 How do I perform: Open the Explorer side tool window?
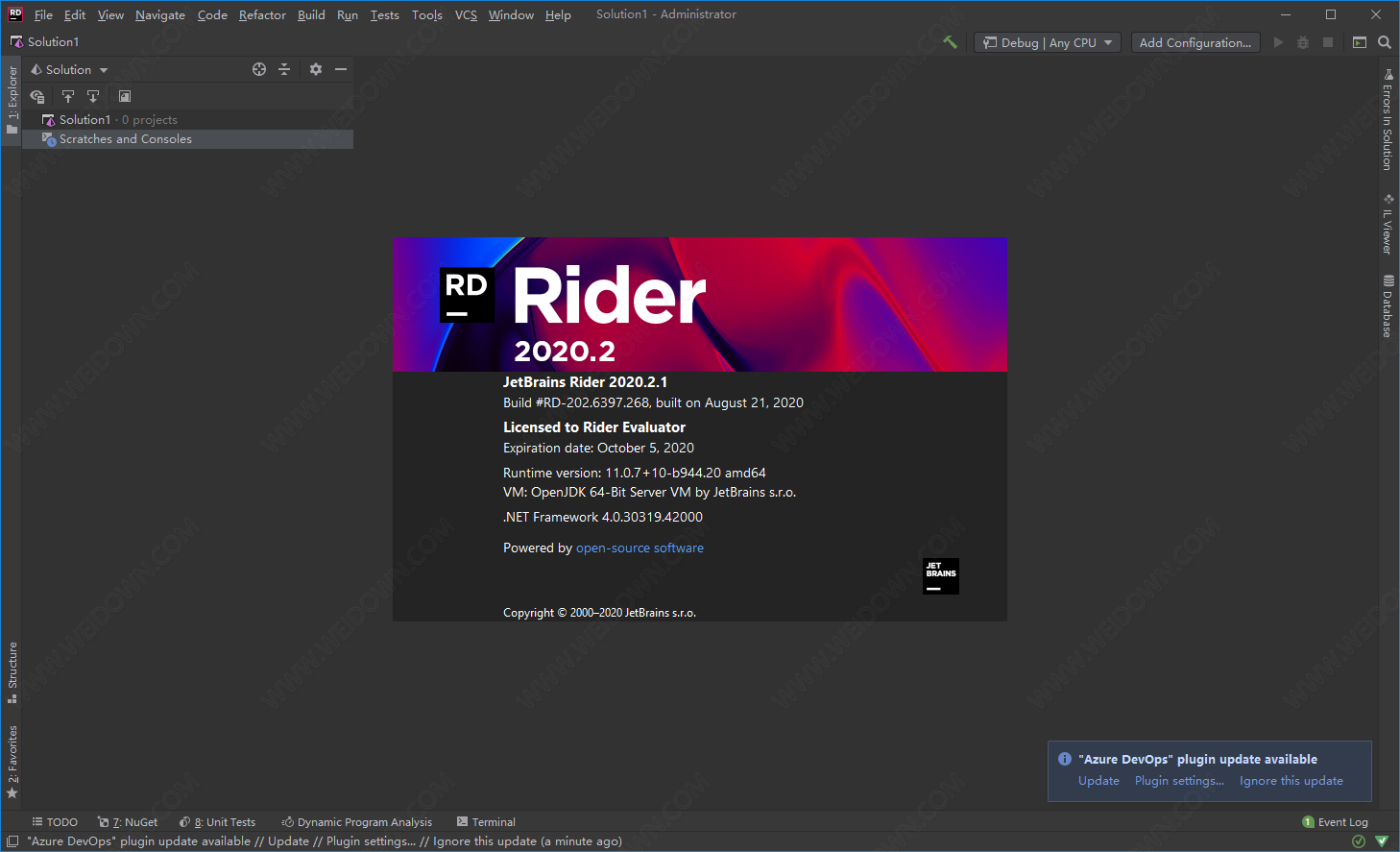pyautogui.click(x=12, y=101)
